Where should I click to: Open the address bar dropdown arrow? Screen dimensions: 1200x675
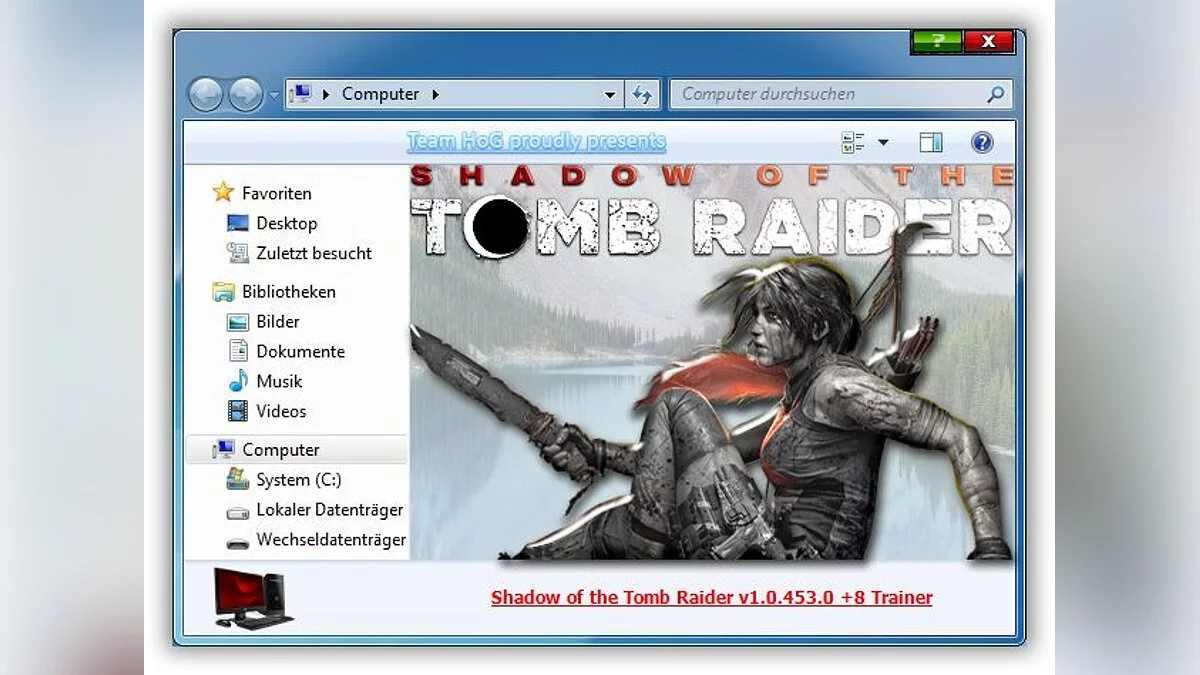pyautogui.click(x=610, y=93)
